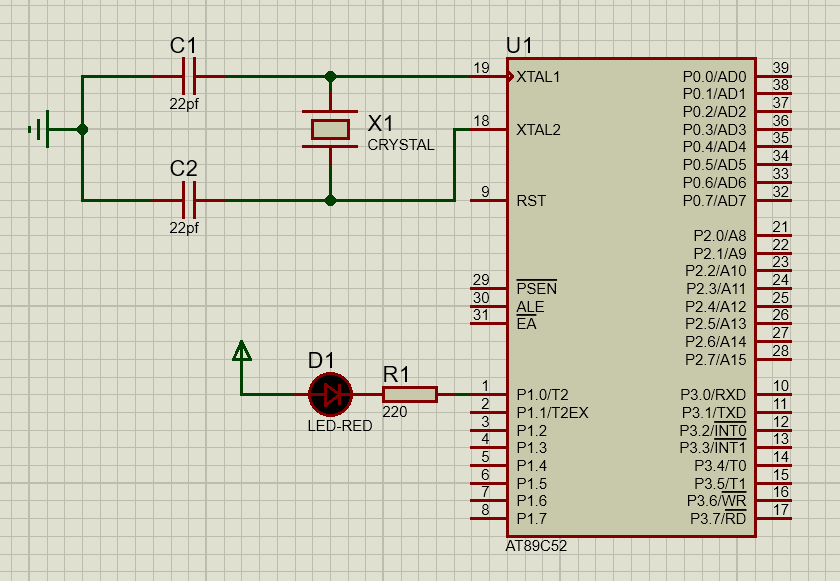Select the C2 capacitor symbol

pos(187,200)
